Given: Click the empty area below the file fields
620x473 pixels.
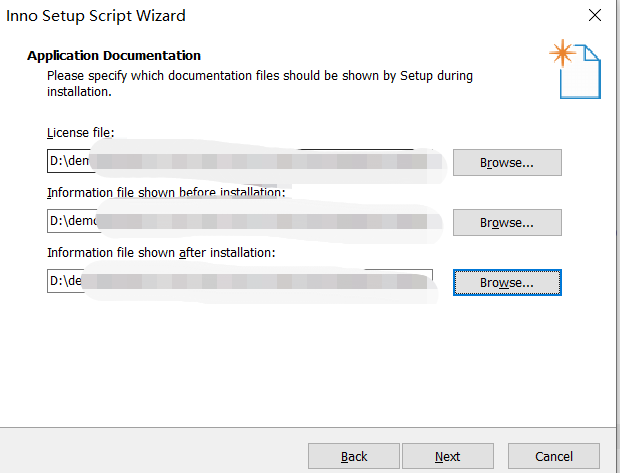Looking at the screenshot, I should click(300, 360).
